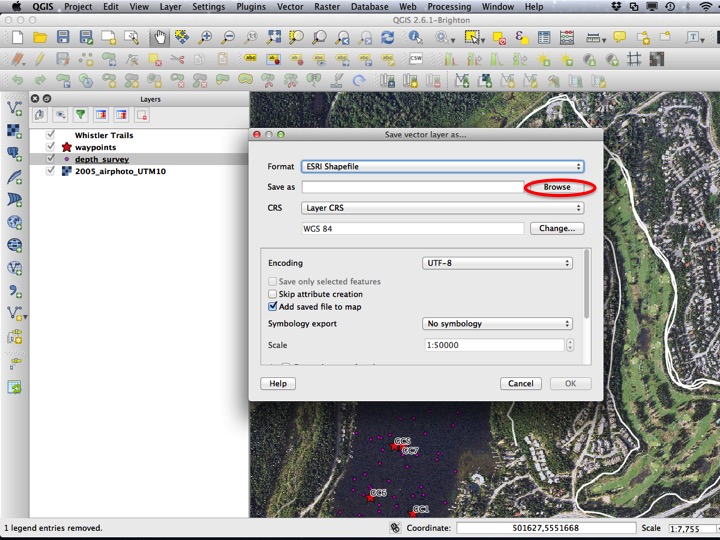Open the Format ESRI Shapefile dropdown
This screenshot has height=540, width=720.
tap(443, 166)
